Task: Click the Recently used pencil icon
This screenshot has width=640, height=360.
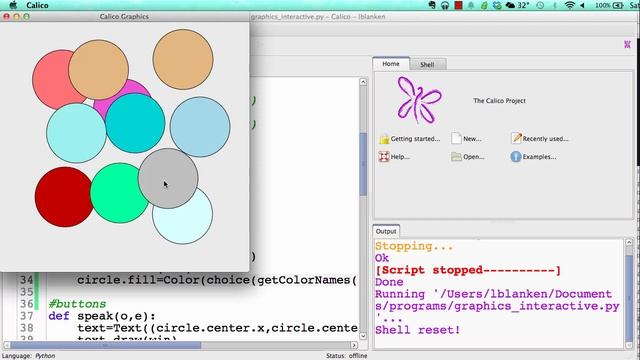Action: (x=516, y=138)
